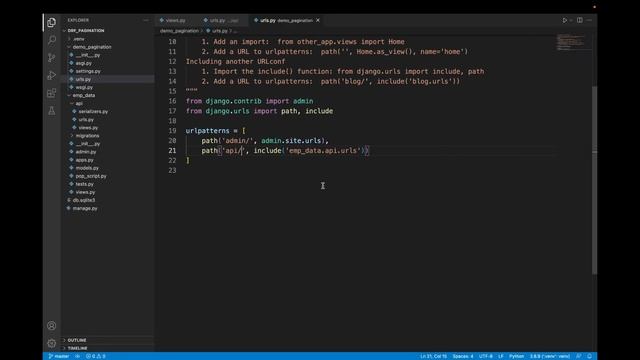Close the urls.py demo_pagination tab
Image resolution: width=640 pixels, height=360 pixels.
[318, 20]
